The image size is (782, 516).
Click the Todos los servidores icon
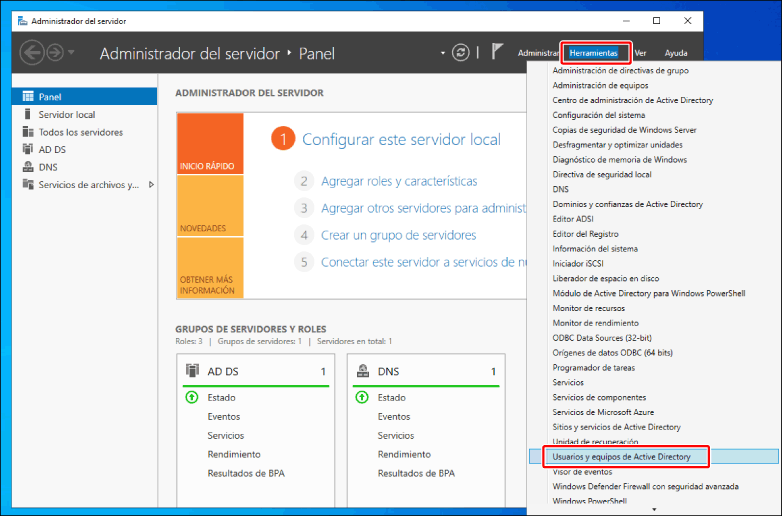click(28, 132)
